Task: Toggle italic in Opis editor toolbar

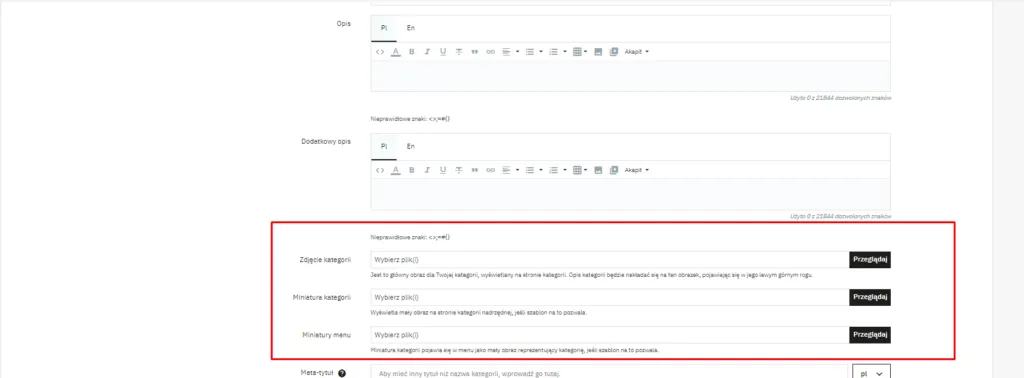Action: (427, 52)
